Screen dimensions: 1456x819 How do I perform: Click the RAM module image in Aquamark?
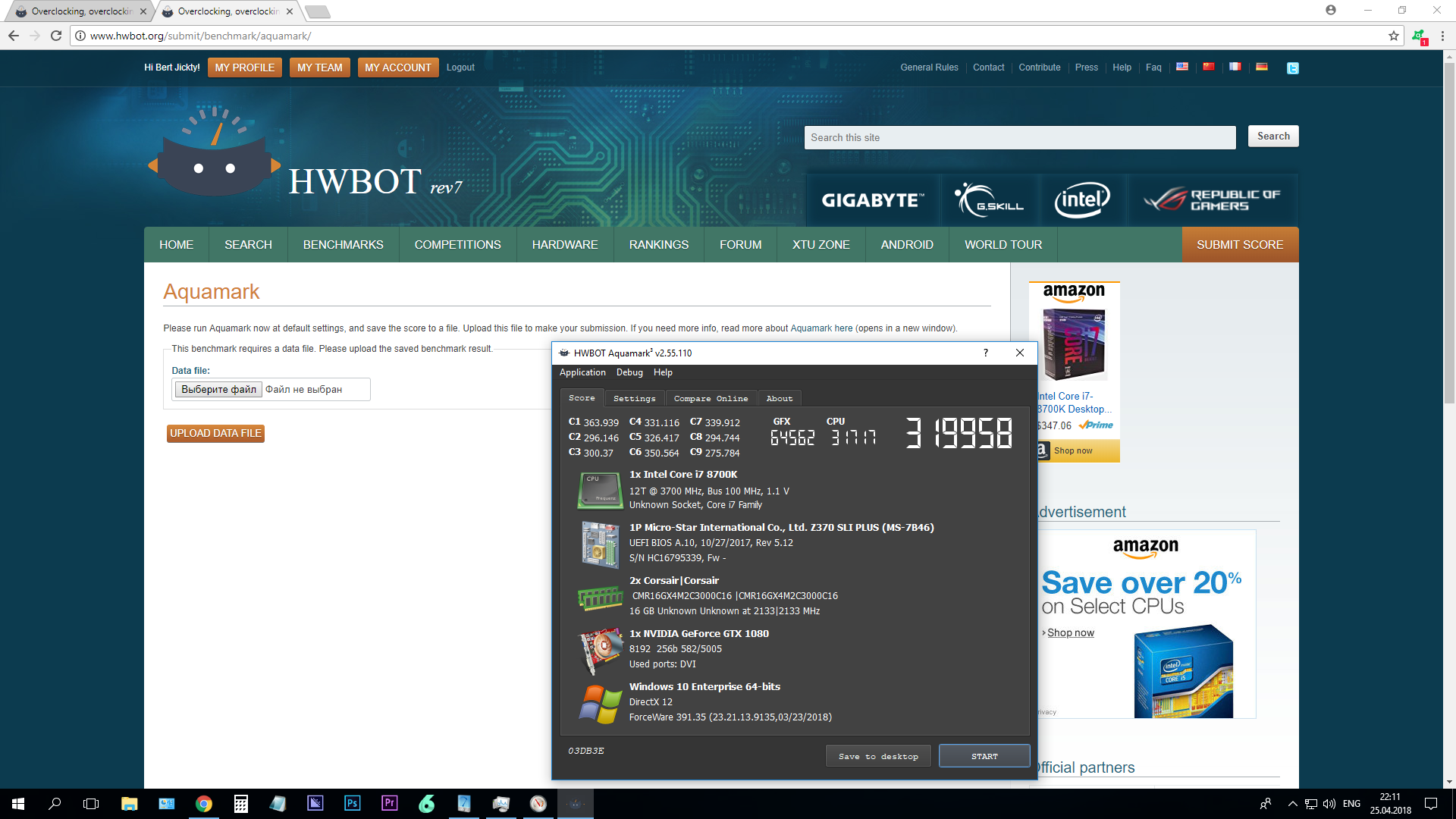tap(600, 598)
